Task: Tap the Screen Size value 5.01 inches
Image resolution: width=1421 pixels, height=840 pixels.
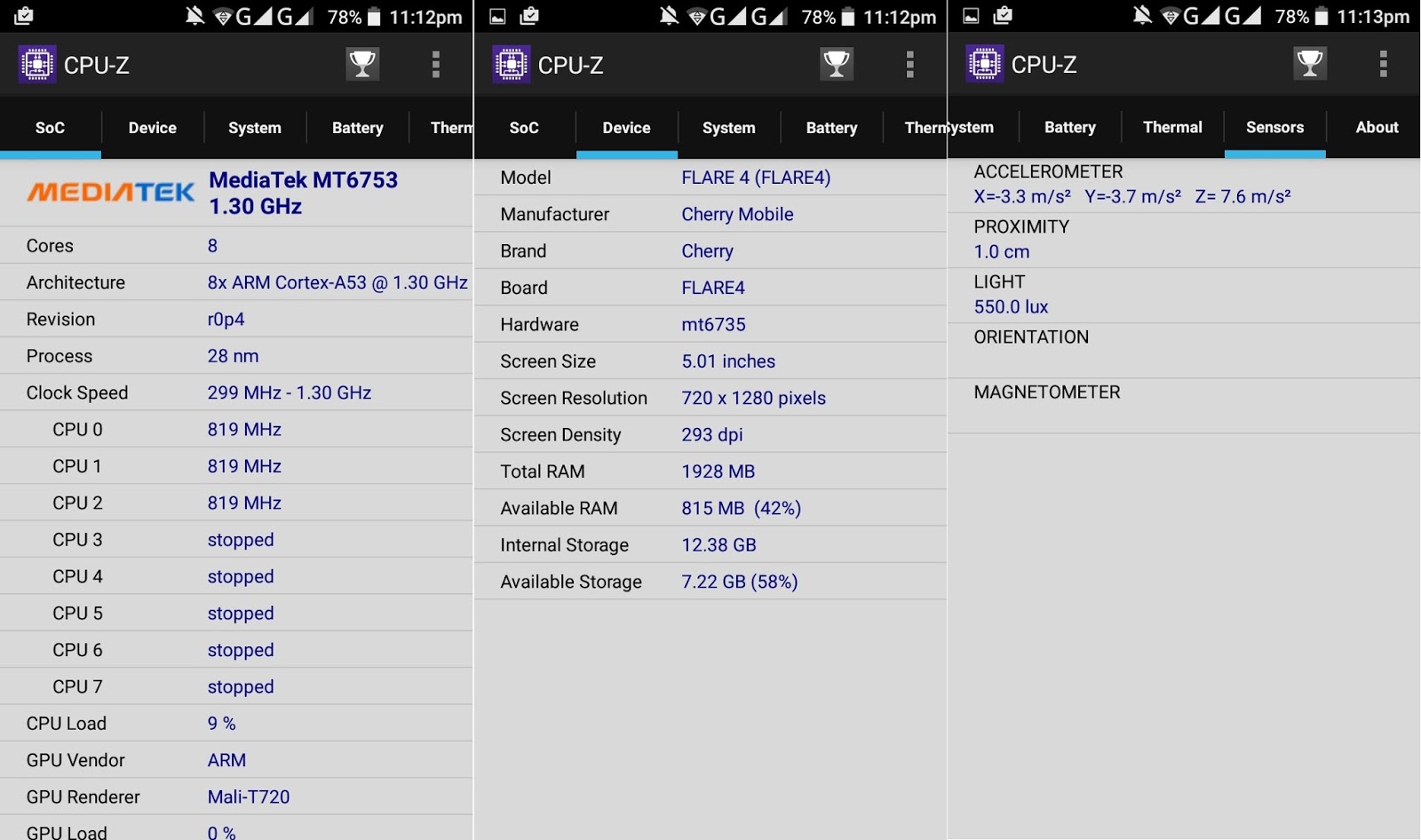Action: [x=728, y=361]
